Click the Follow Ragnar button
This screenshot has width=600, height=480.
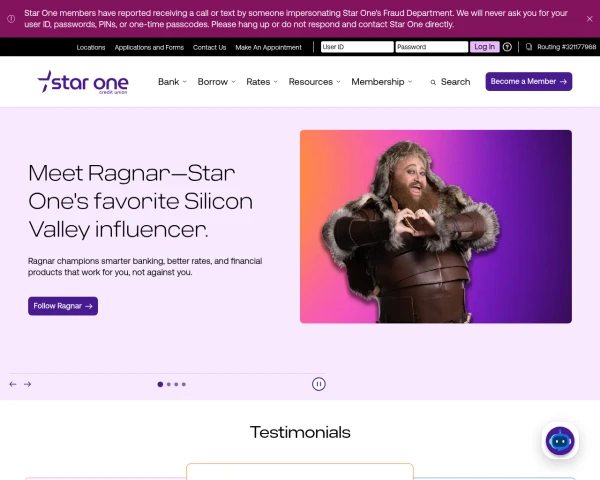63,306
